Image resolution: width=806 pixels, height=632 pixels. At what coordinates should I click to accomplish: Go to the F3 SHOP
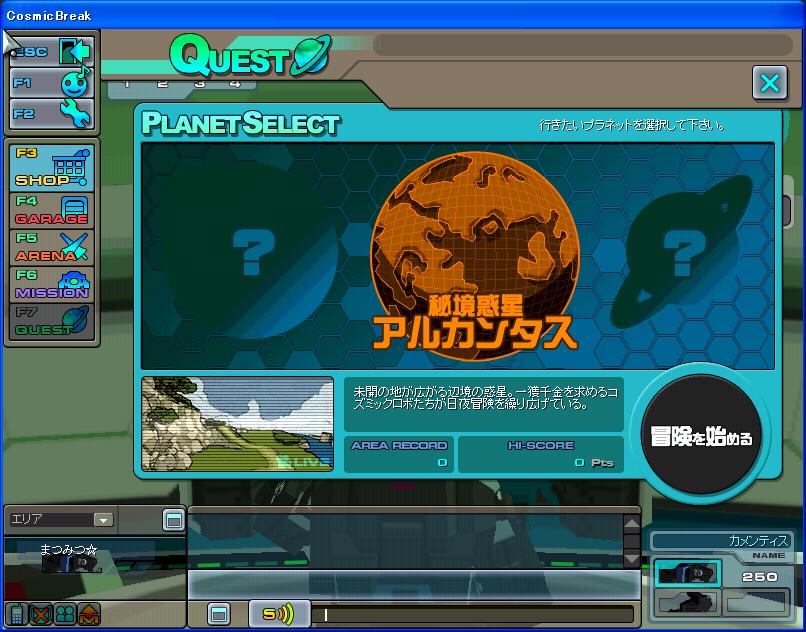(51, 168)
